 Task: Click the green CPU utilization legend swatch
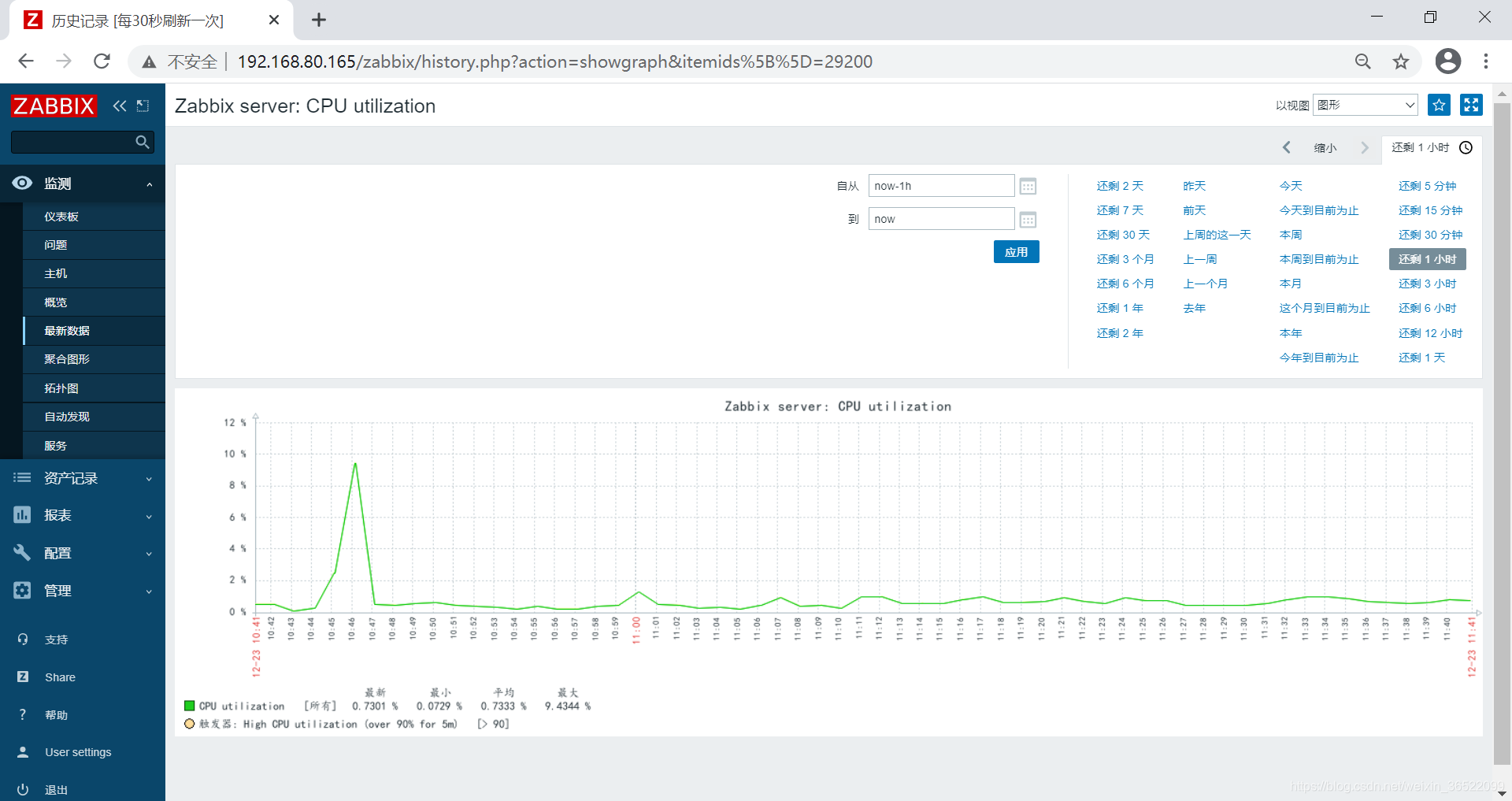coord(189,706)
